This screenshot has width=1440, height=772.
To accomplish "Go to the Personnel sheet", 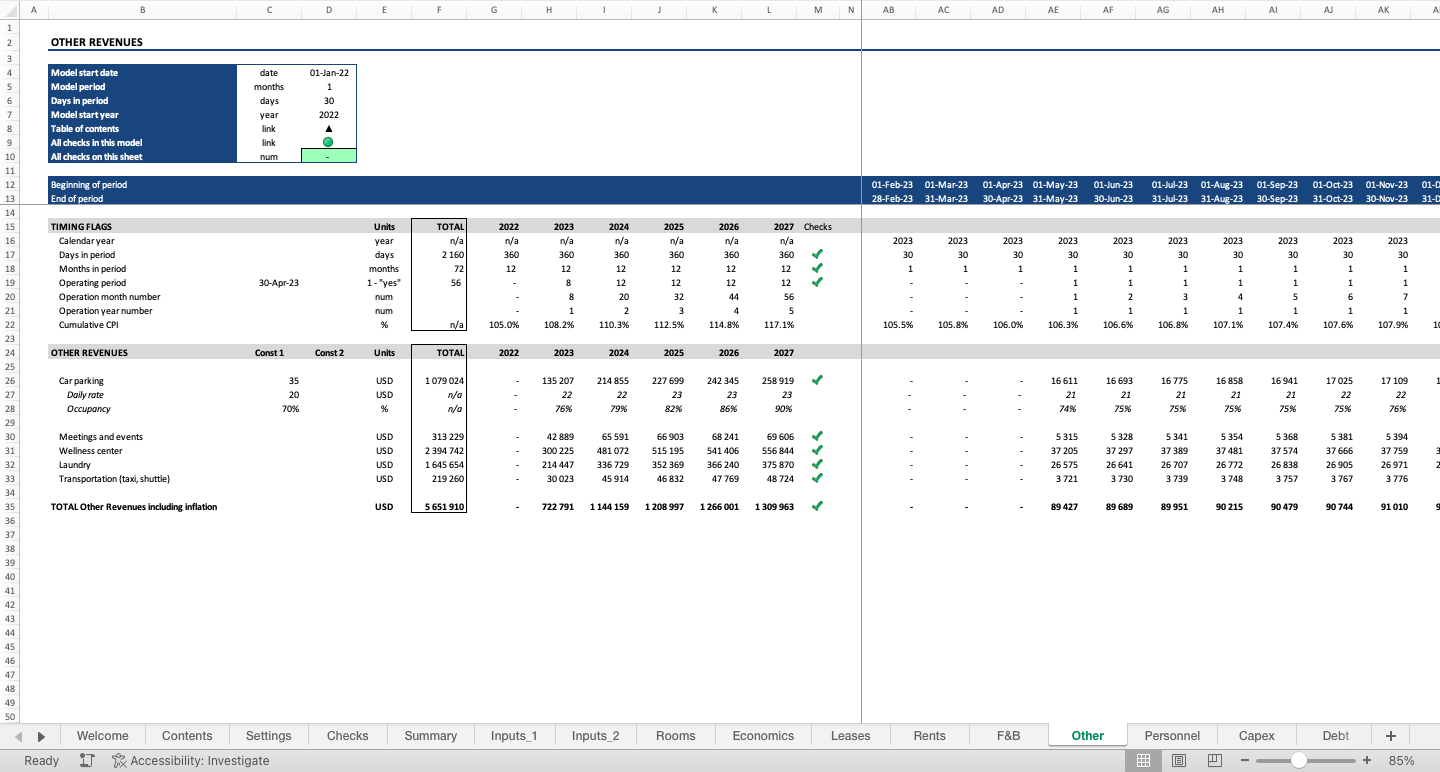I will coord(1172,735).
